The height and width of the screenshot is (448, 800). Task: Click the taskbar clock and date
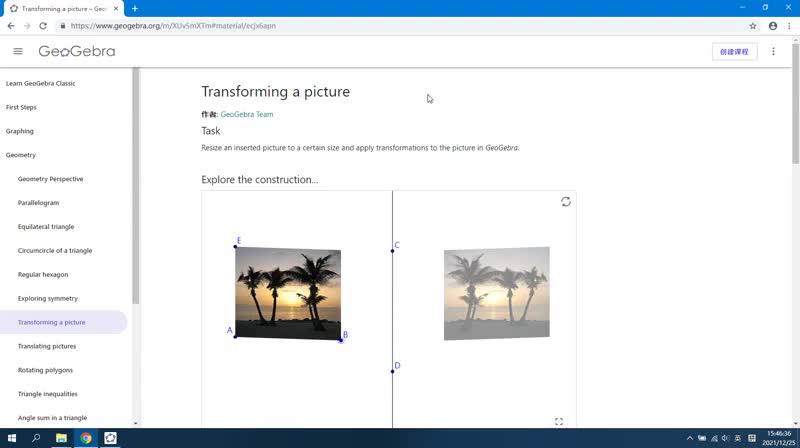(x=779, y=438)
